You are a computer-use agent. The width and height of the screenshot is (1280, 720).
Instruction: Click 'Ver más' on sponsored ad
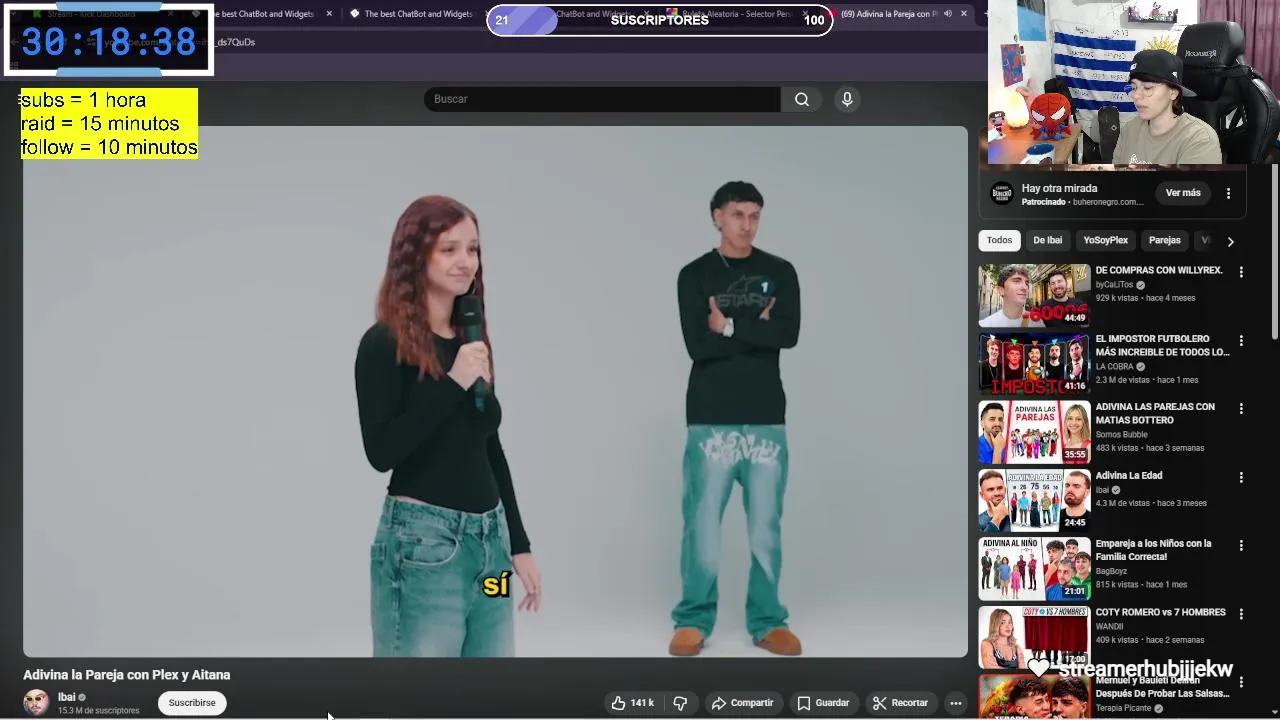click(x=1183, y=193)
